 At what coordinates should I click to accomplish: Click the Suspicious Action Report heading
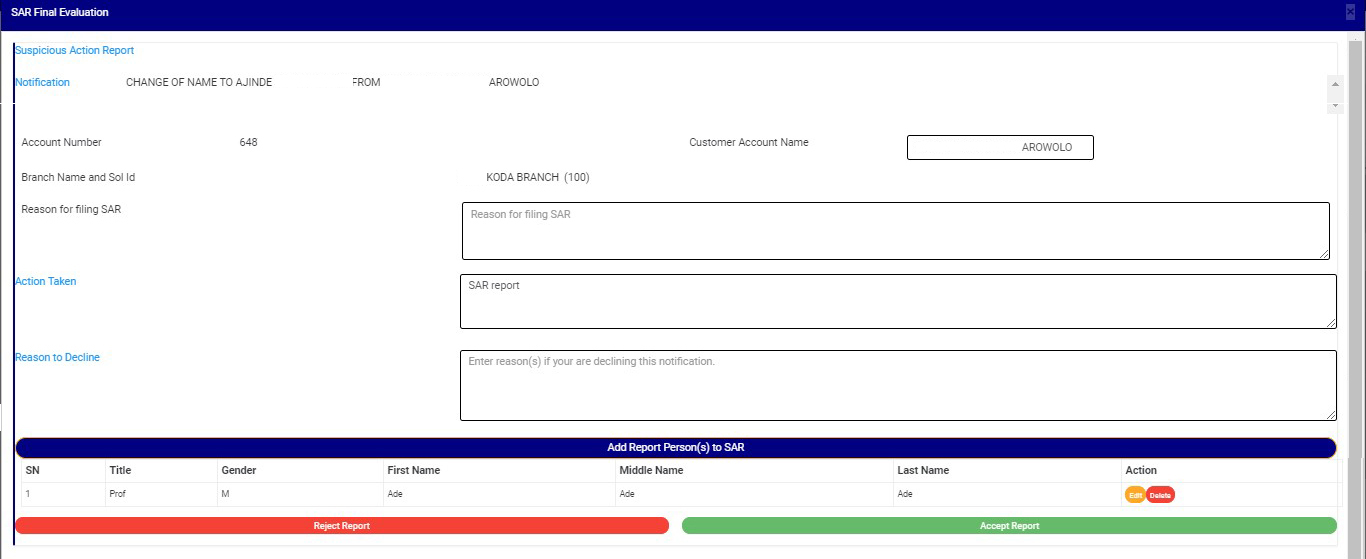pyautogui.click(x=74, y=50)
